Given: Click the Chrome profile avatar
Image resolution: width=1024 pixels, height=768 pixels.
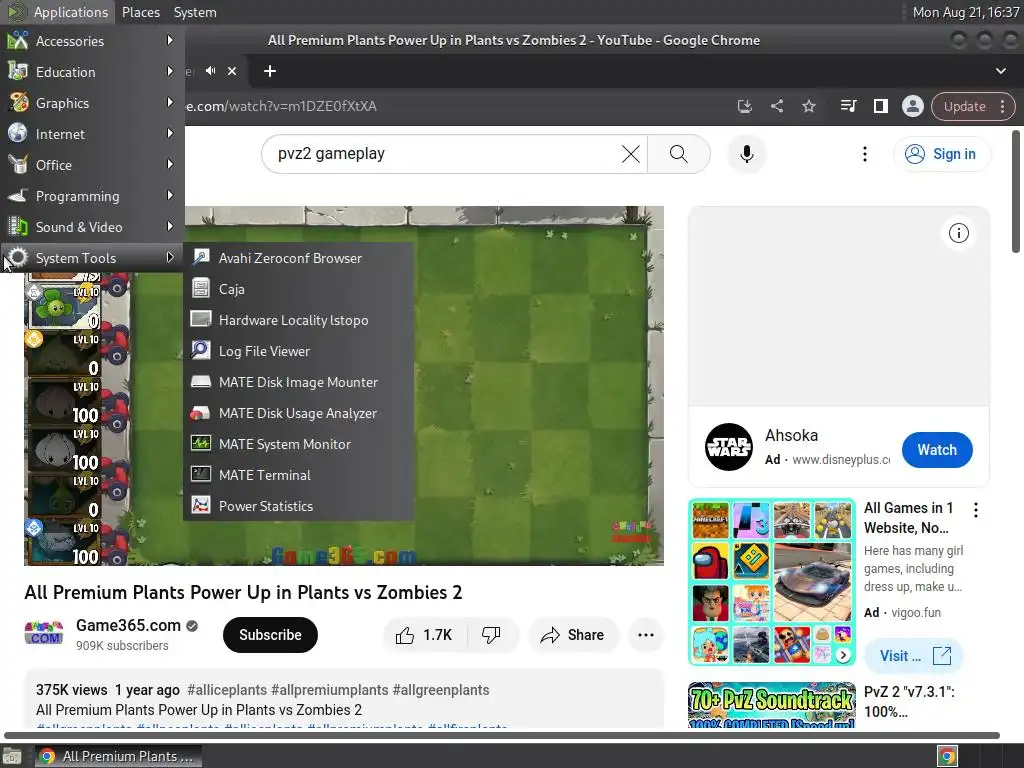Looking at the screenshot, I should pos(912,106).
